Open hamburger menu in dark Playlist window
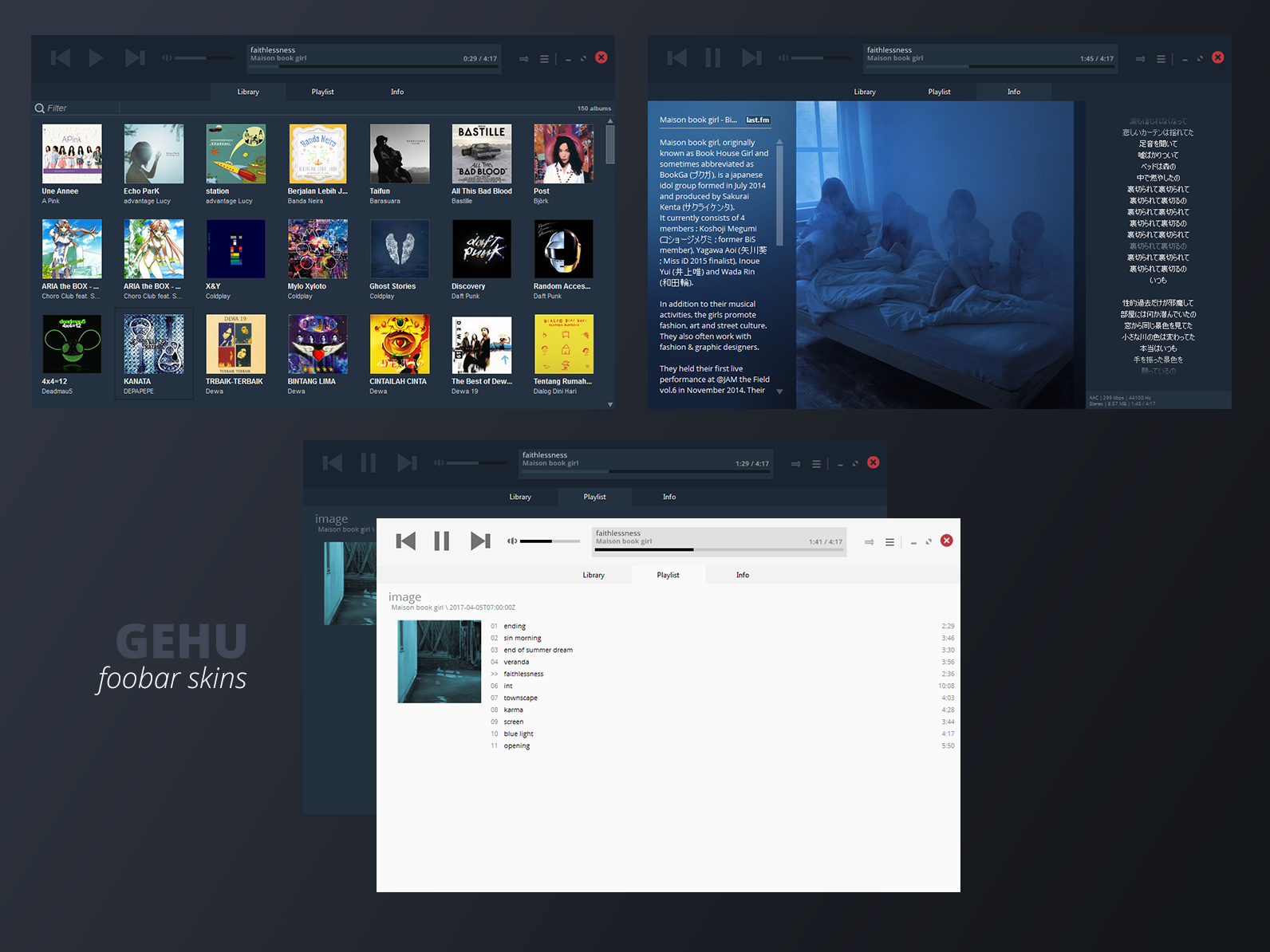The height and width of the screenshot is (952, 1270). tap(816, 464)
